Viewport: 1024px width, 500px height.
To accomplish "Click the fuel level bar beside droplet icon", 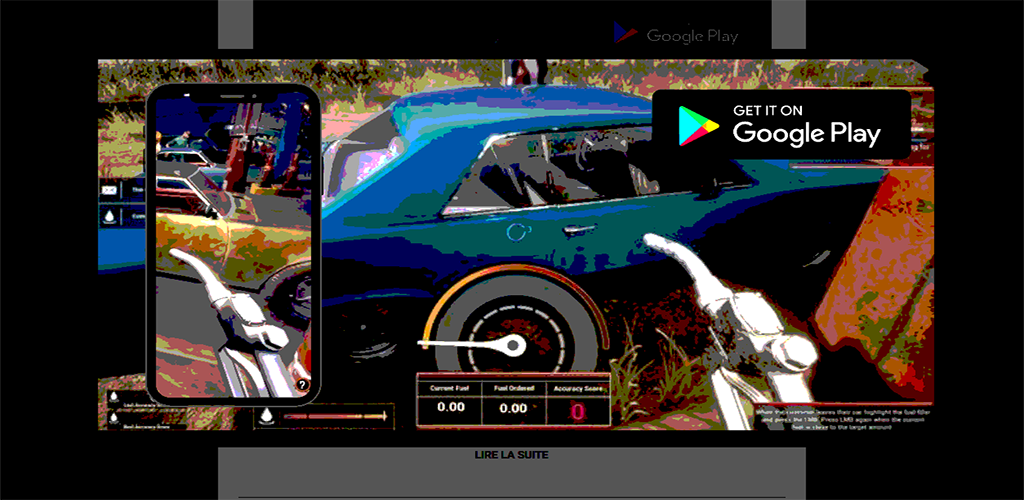I will pos(334,416).
